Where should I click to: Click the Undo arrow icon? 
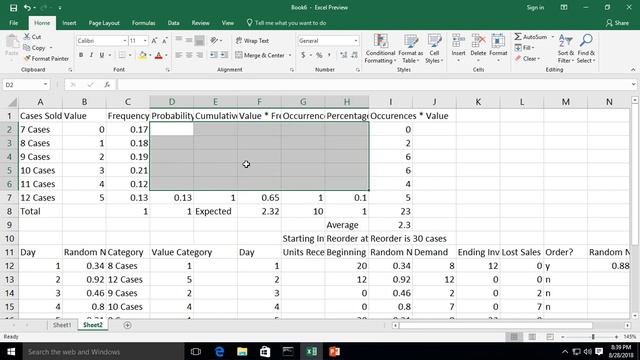[27, 8]
